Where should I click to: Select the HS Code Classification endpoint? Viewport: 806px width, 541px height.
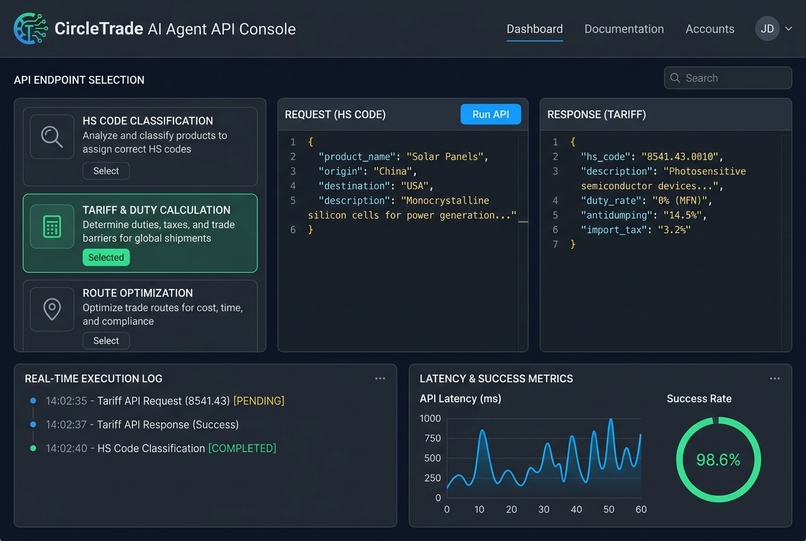pos(106,171)
